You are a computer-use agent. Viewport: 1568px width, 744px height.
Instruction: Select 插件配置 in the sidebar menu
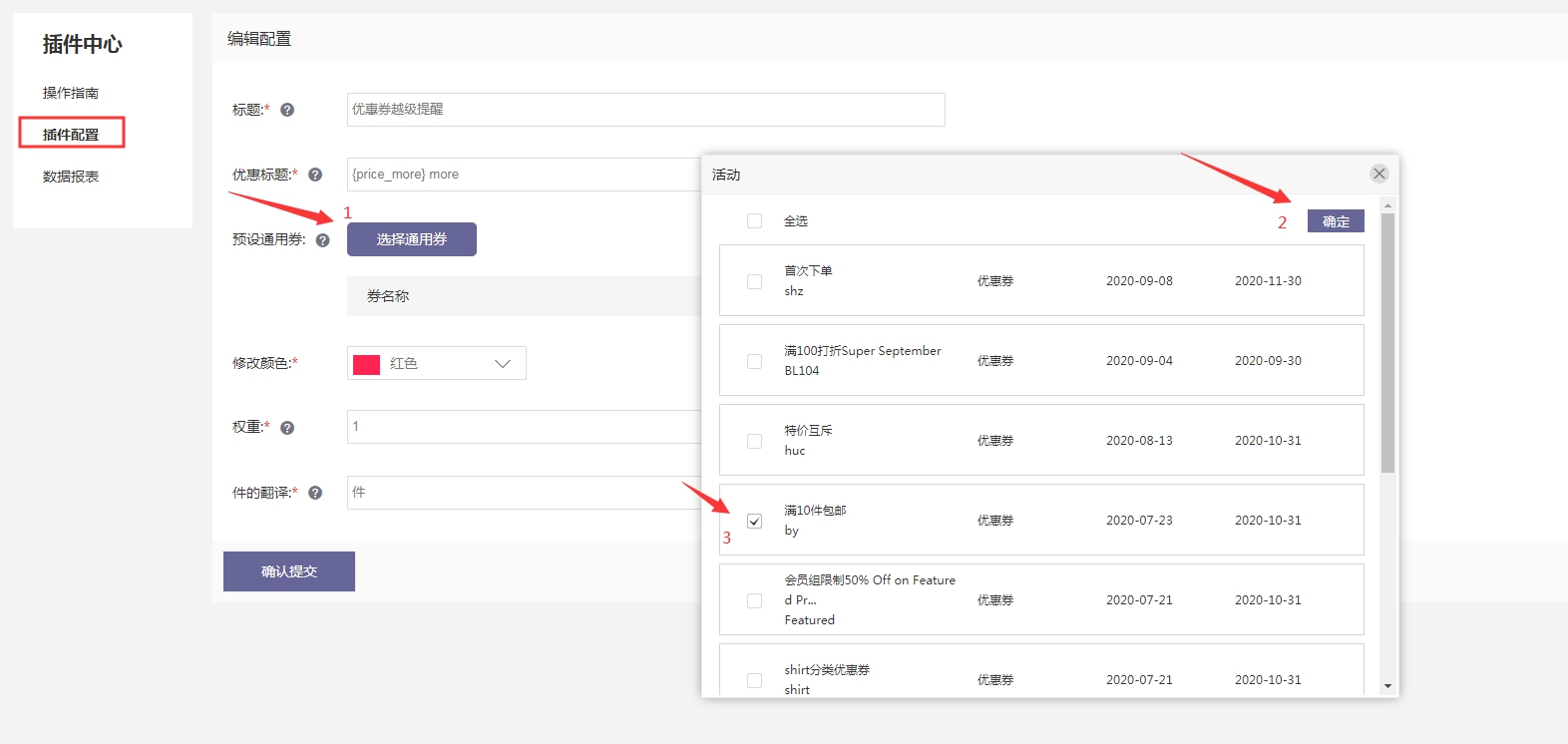[x=71, y=135]
